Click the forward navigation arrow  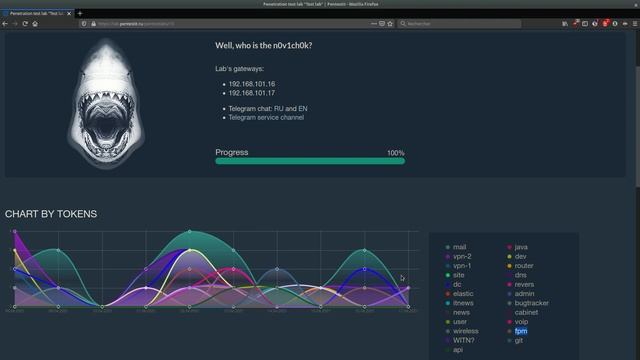tap(15, 24)
